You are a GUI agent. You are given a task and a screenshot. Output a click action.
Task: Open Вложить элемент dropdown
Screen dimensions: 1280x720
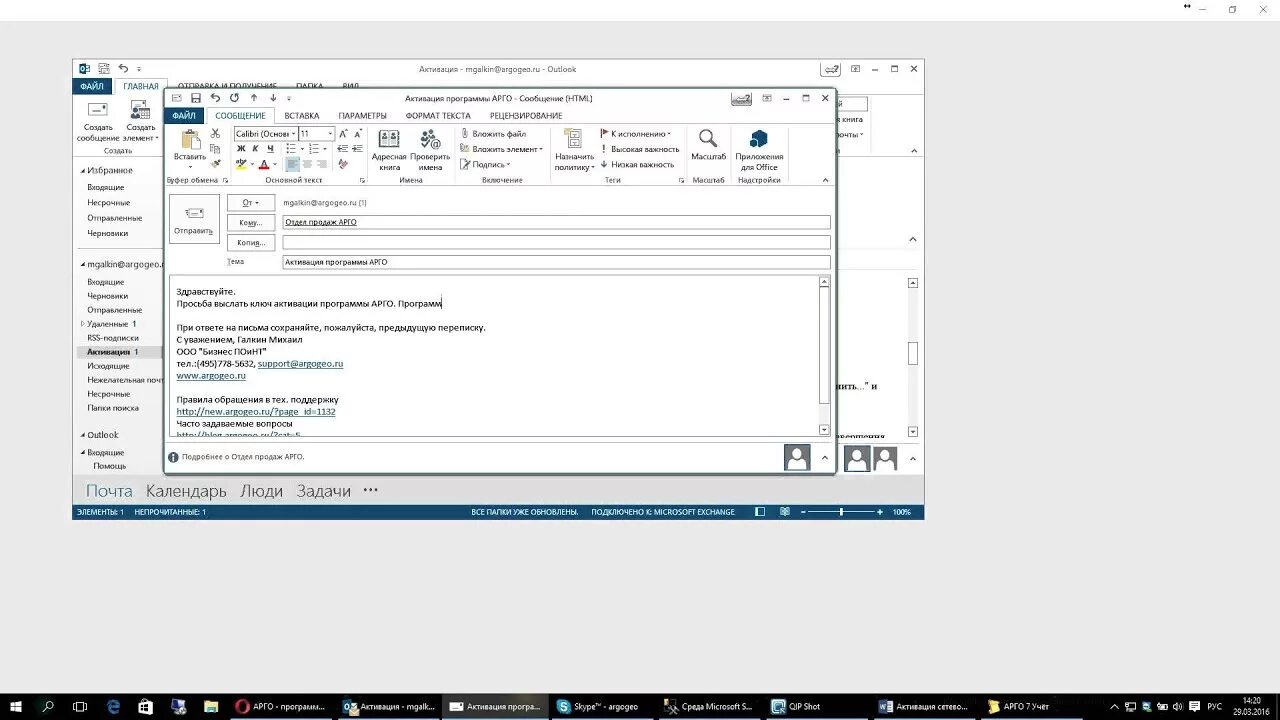[501, 149]
